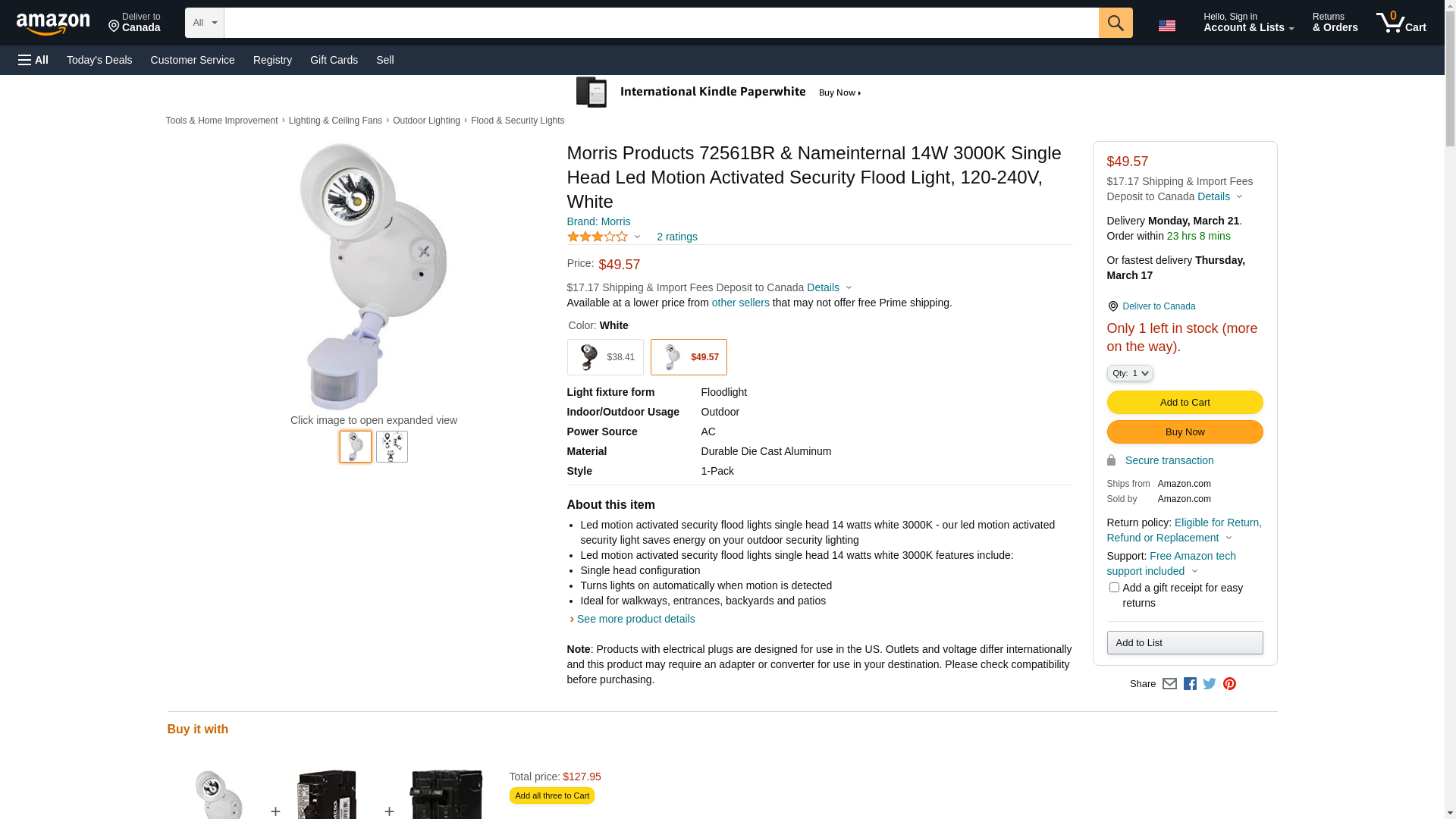This screenshot has width=1456, height=819.
Task: Click the US flag language icon
Action: tap(1166, 26)
